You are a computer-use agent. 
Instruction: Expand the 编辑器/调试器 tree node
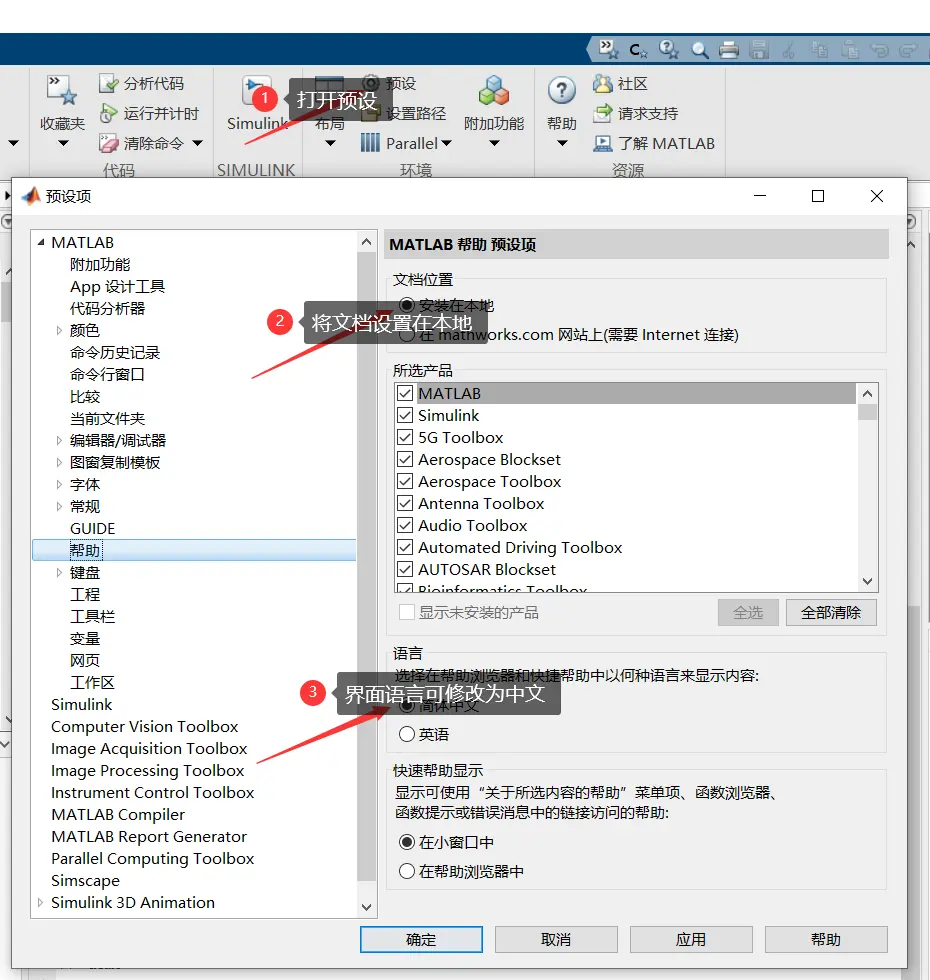(59, 440)
